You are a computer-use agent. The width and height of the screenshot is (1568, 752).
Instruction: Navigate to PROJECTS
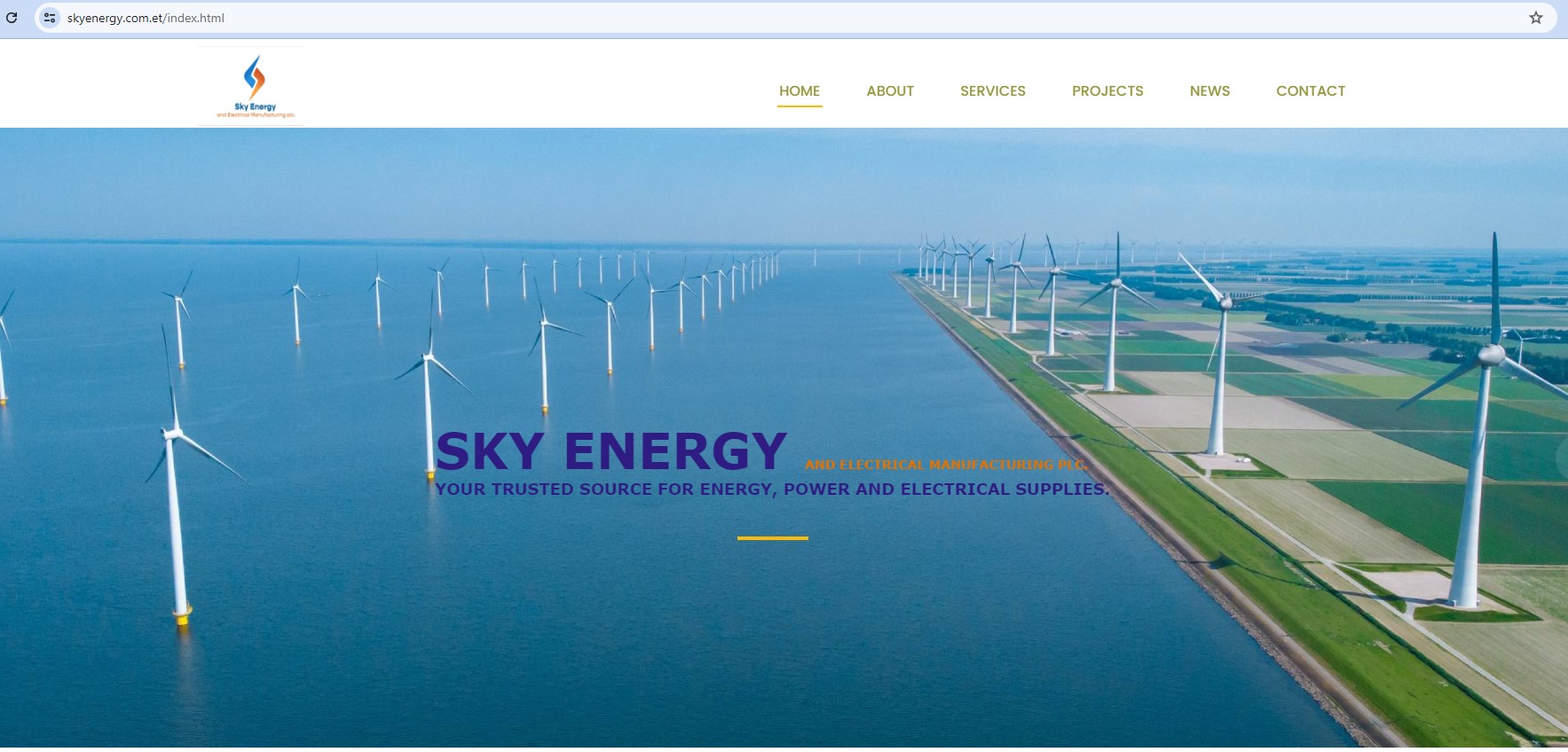pyautogui.click(x=1107, y=90)
